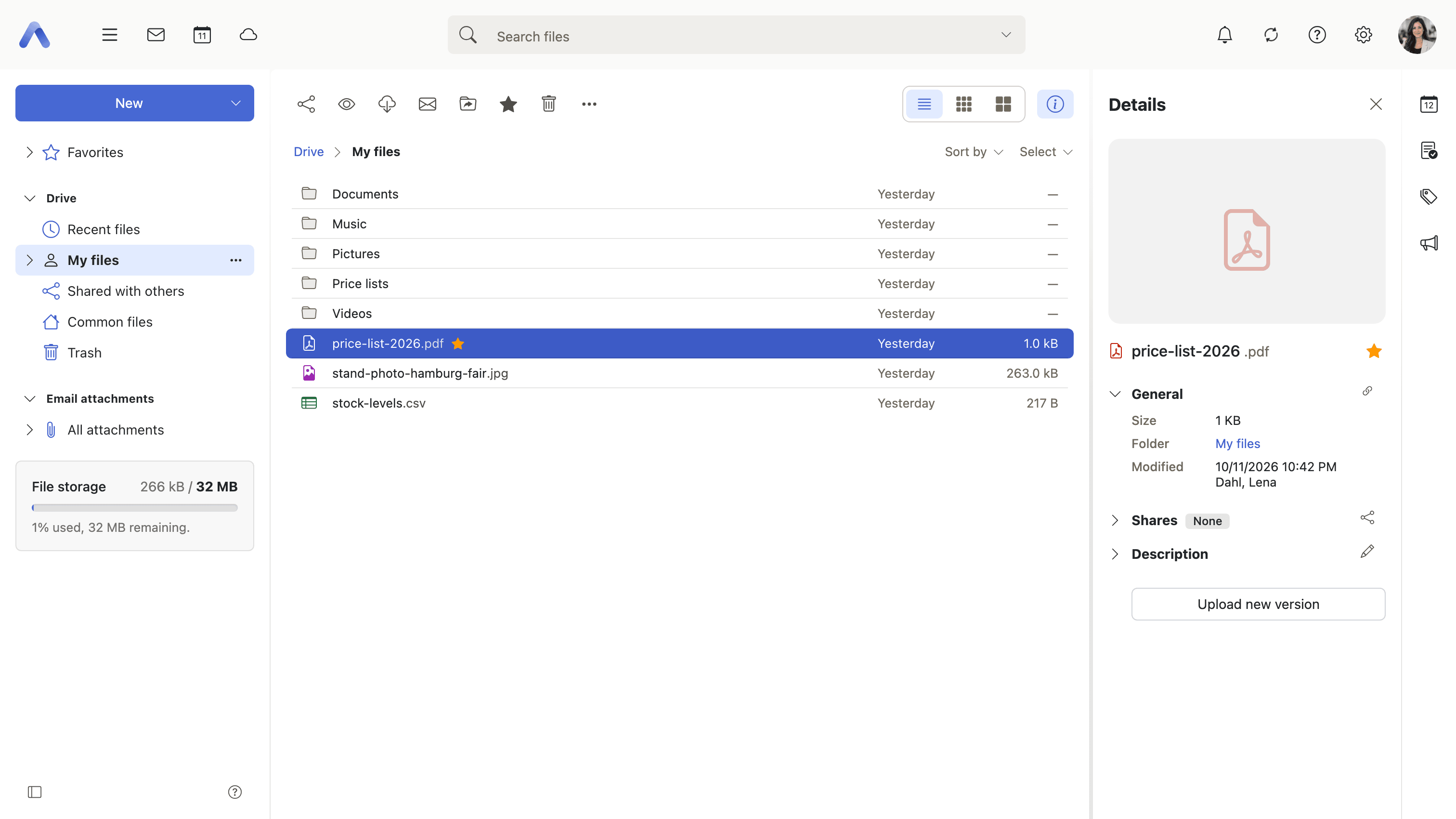1456x819 pixels.
Task: Click the user avatar picture
Action: pyautogui.click(x=1417, y=35)
